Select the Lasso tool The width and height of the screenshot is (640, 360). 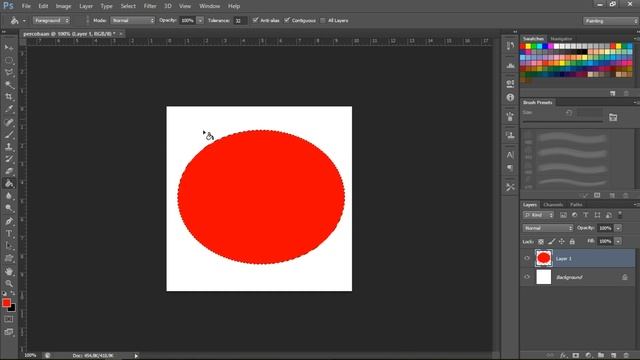[9, 73]
